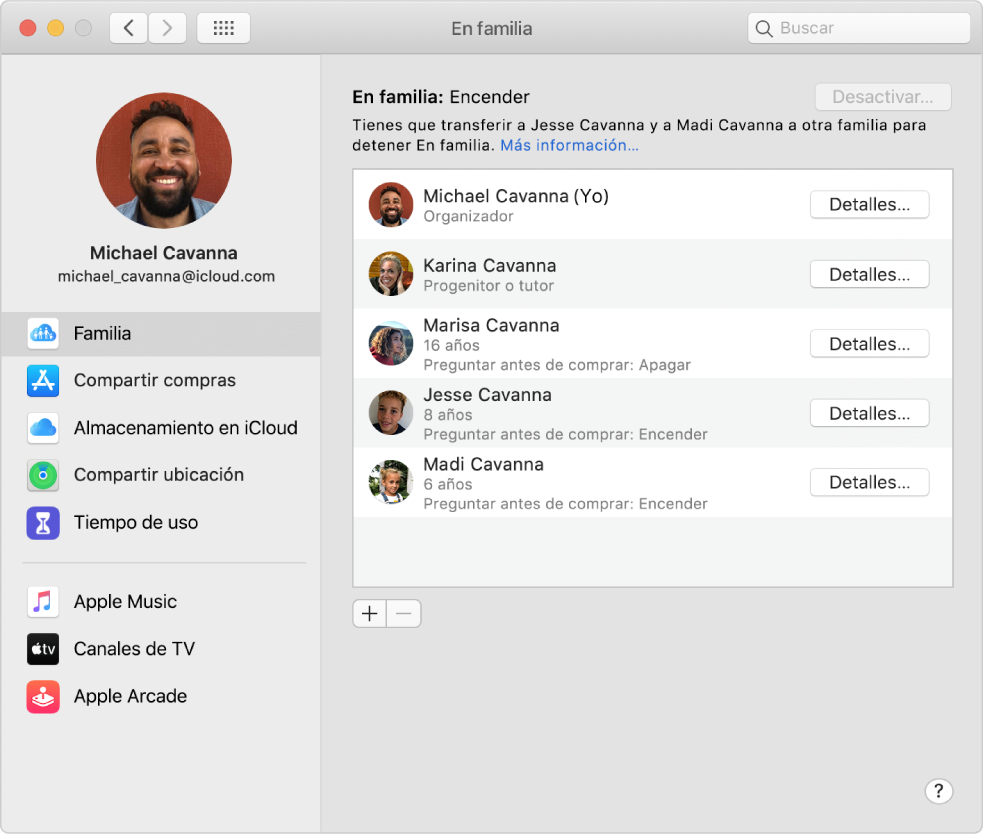Click the Michael Cavanna name under the profile photo
Image resolution: width=984 pixels, height=835 pixels.
164,253
